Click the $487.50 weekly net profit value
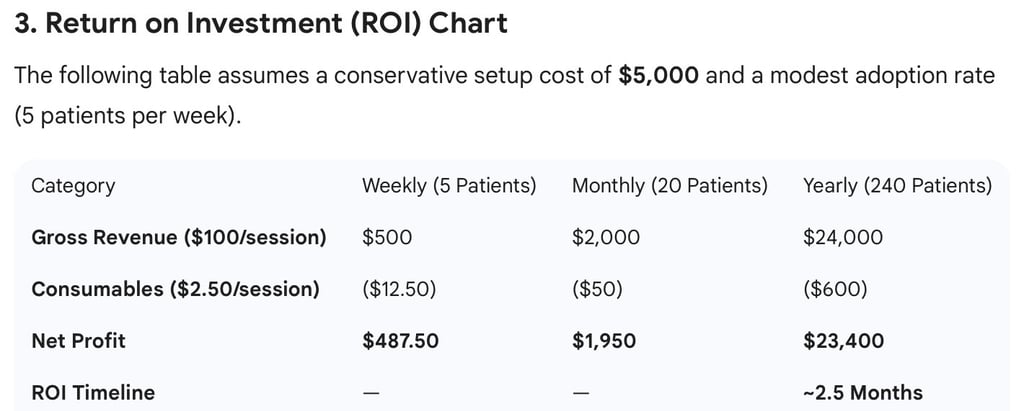 click(400, 341)
